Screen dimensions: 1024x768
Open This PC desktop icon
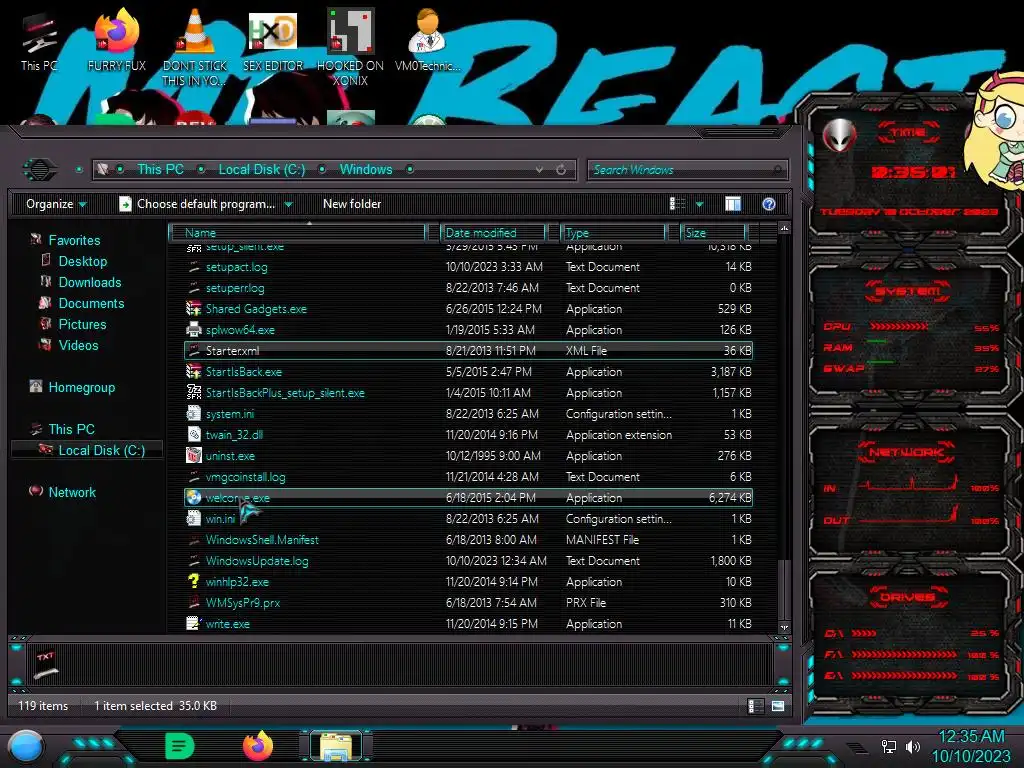(x=39, y=38)
